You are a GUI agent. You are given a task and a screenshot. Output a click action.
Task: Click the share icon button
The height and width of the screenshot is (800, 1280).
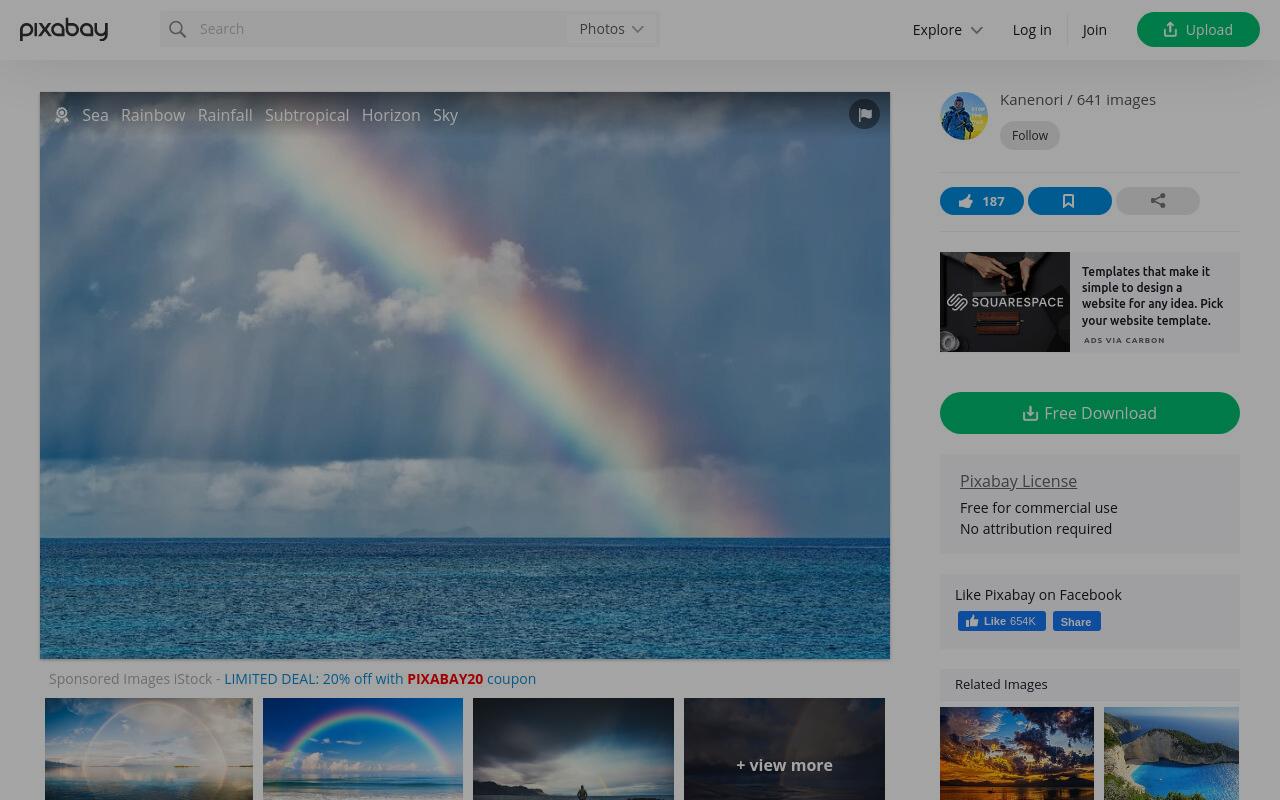point(1158,201)
